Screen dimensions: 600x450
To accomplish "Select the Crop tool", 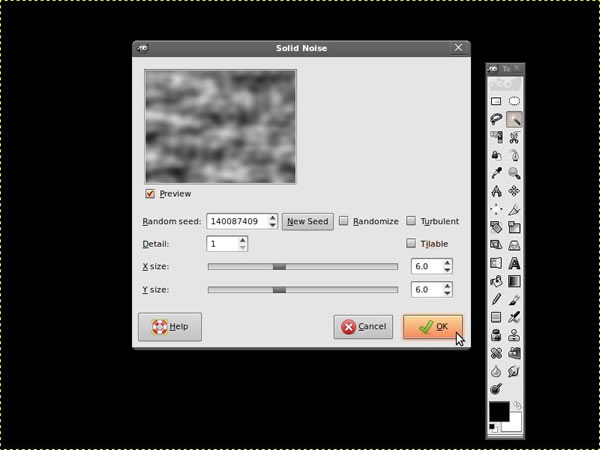I will (514, 209).
